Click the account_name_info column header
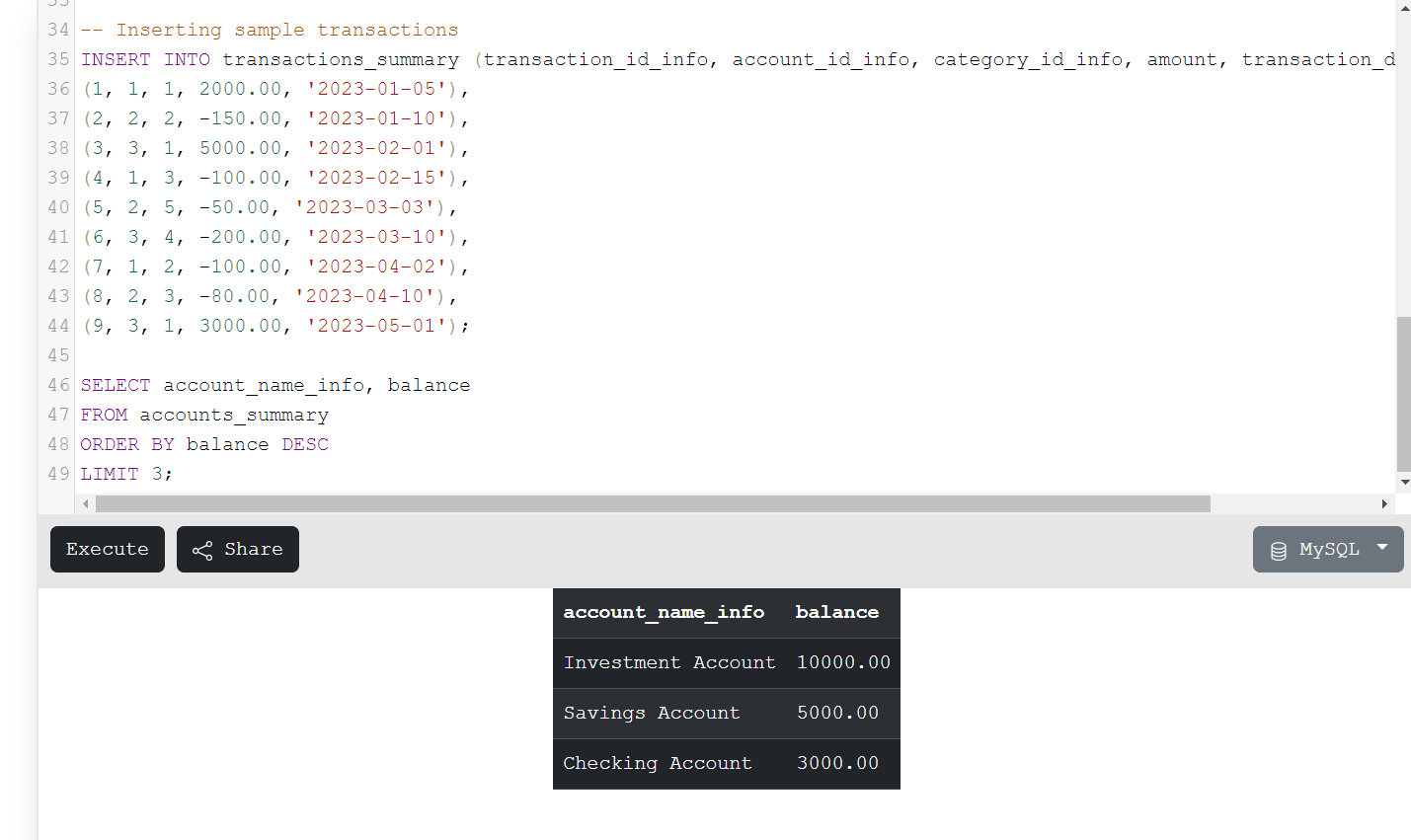The width and height of the screenshot is (1411, 840). 664,612
